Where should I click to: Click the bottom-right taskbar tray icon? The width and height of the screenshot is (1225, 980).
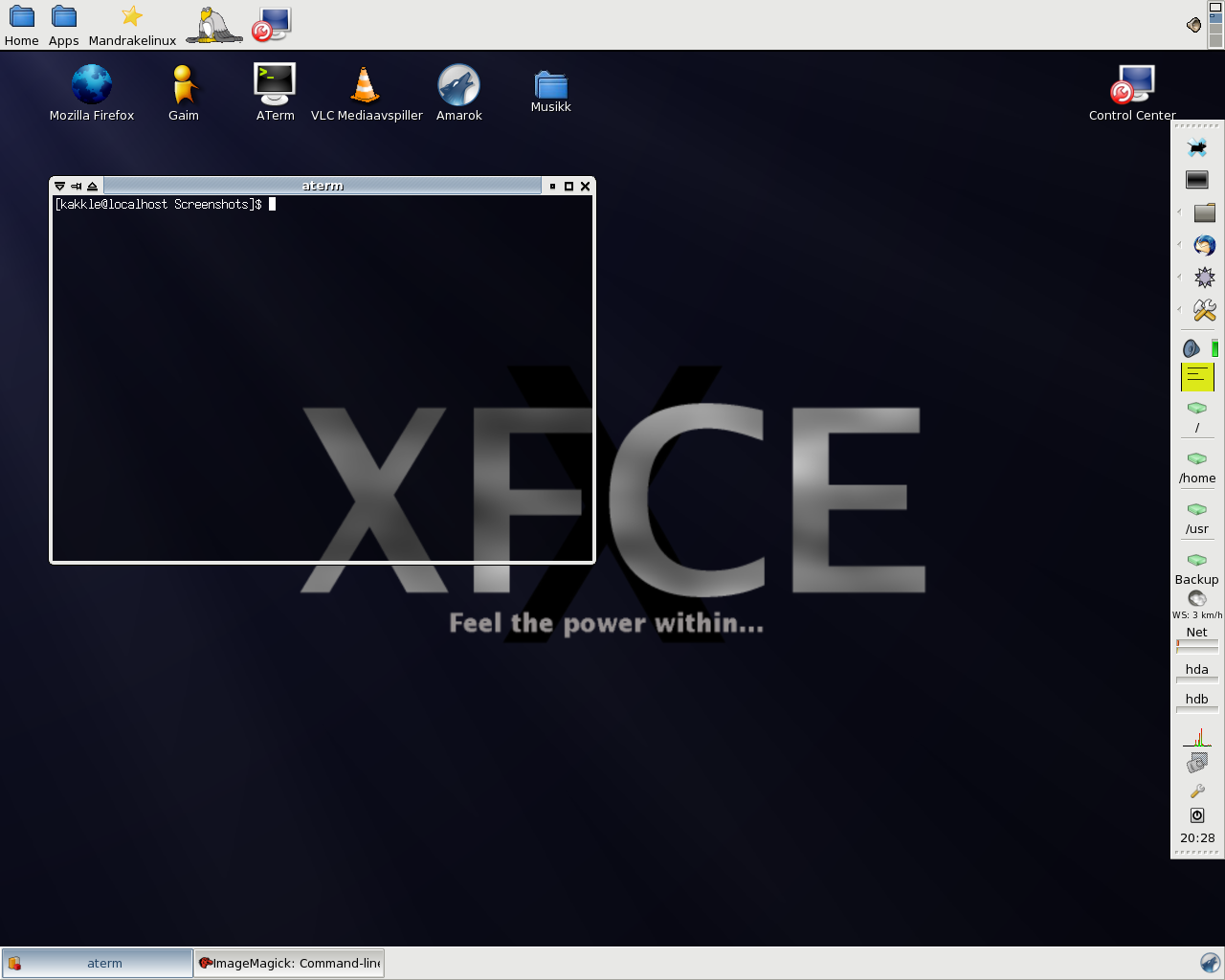1210,963
